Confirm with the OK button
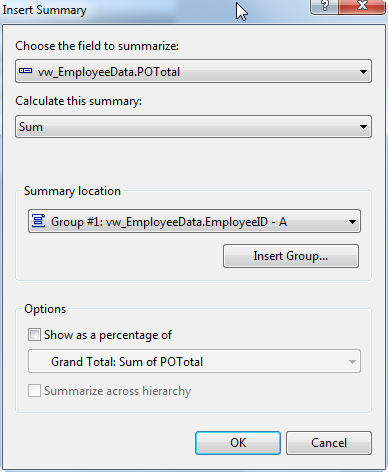388x472 pixels. (x=238, y=443)
